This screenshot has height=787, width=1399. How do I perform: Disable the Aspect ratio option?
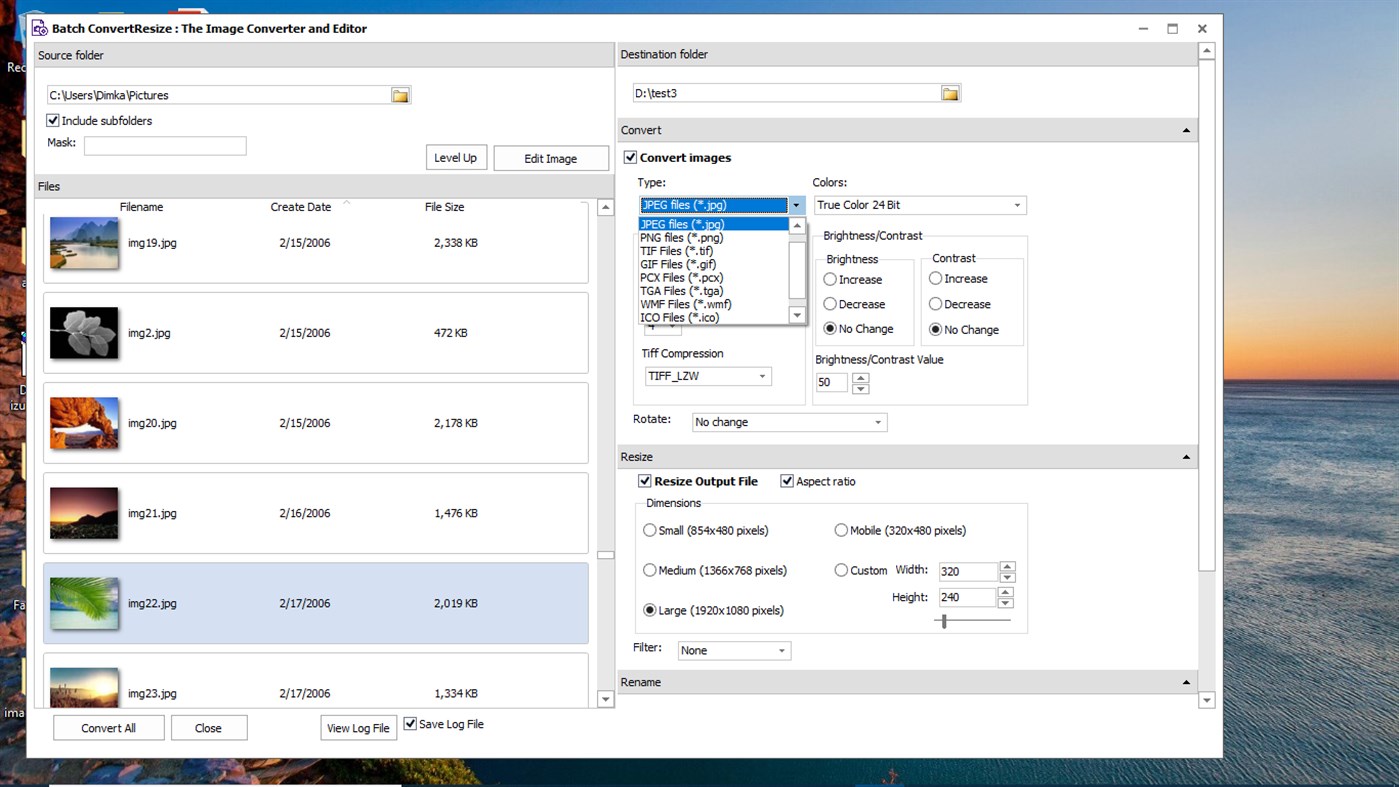coord(787,481)
